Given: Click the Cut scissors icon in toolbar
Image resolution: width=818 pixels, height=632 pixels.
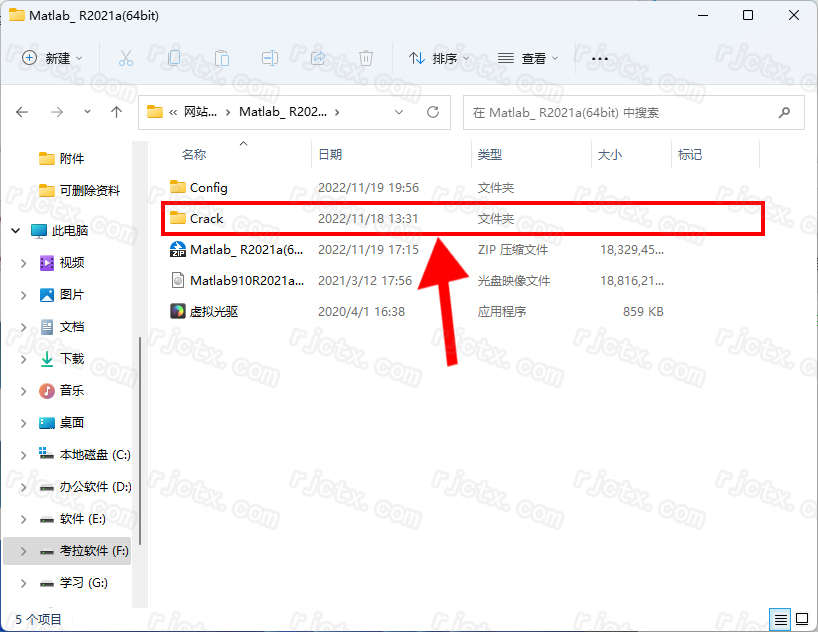Looking at the screenshot, I should [126, 58].
